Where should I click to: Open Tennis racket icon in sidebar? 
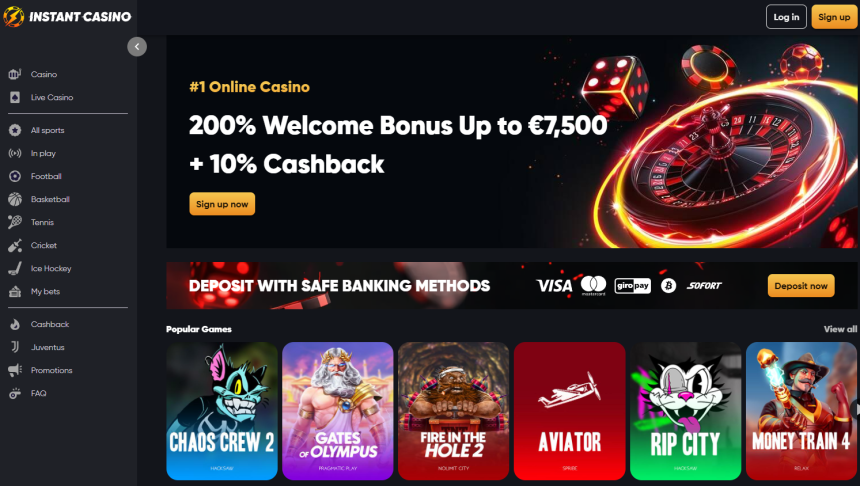click(x=15, y=222)
